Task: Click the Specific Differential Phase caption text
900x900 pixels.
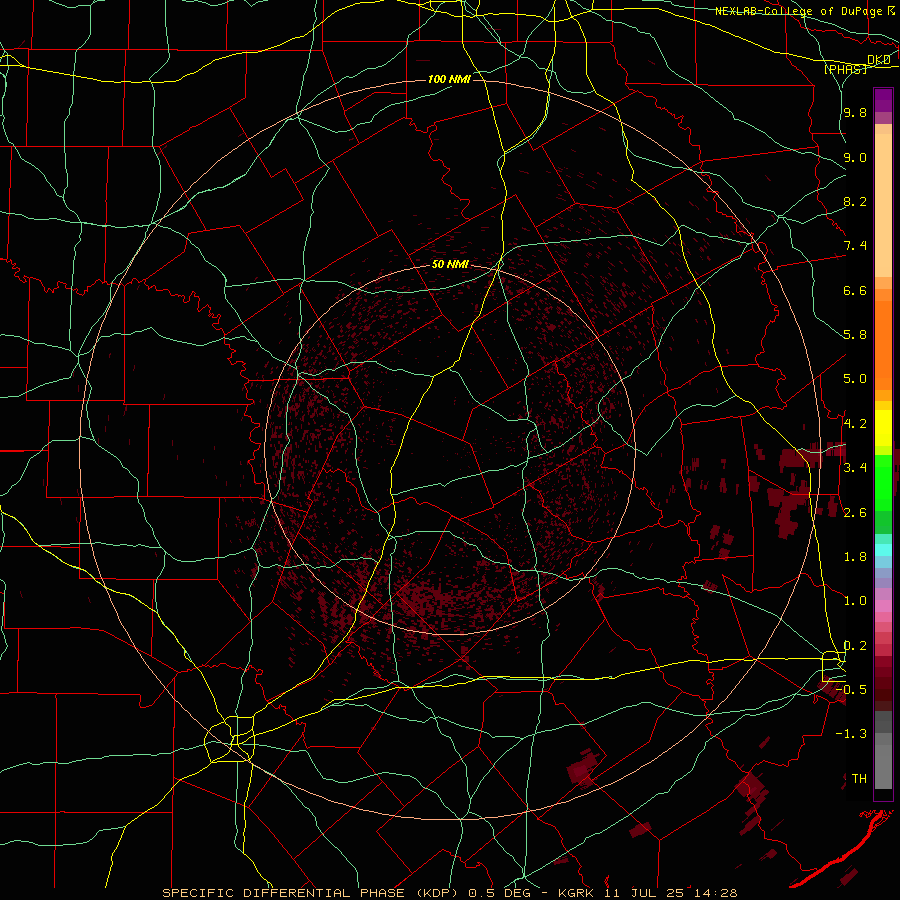Action: tap(450, 893)
